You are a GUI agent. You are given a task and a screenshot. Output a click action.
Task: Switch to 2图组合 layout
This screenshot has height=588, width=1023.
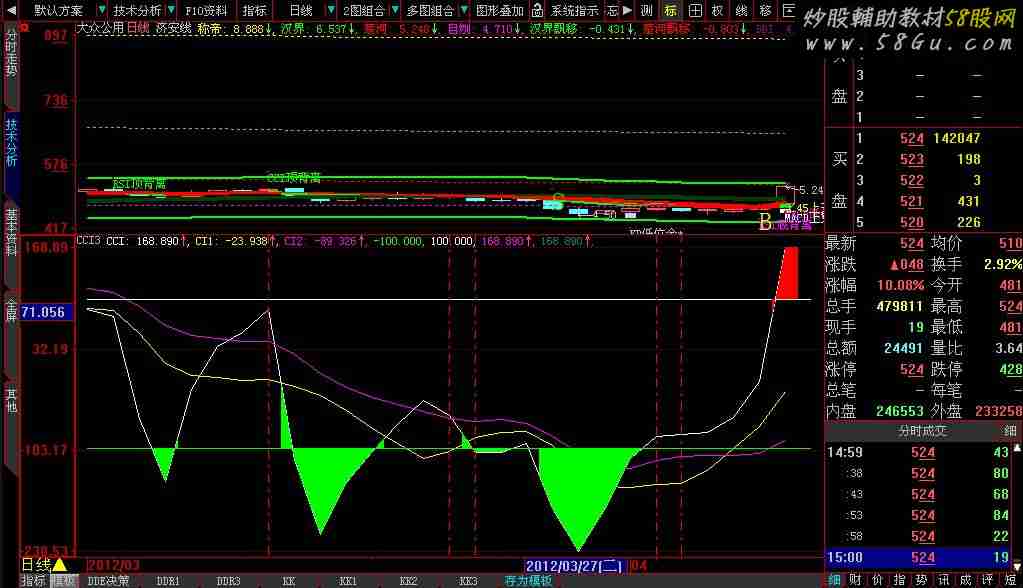pyautogui.click(x=364, y=10)
